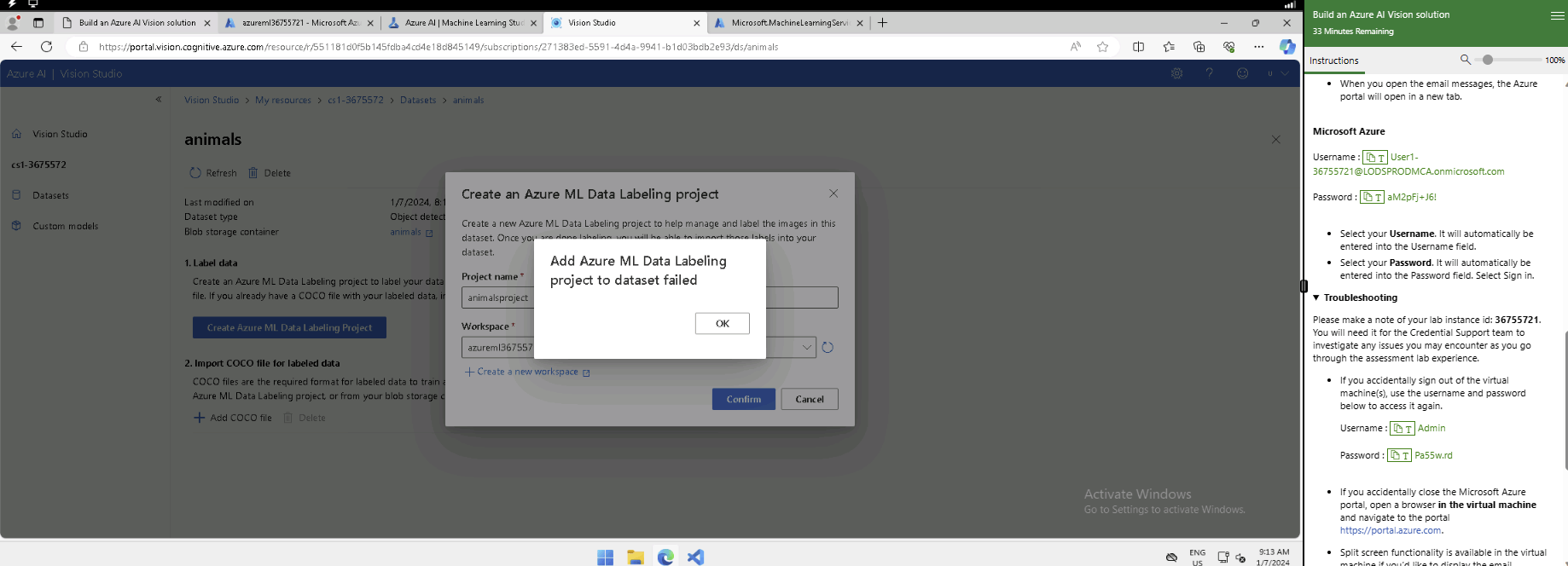Open the Windows Start menu
Viewport: 1568px width, 566px height.
pyautogui.click(x=606, y=557)
